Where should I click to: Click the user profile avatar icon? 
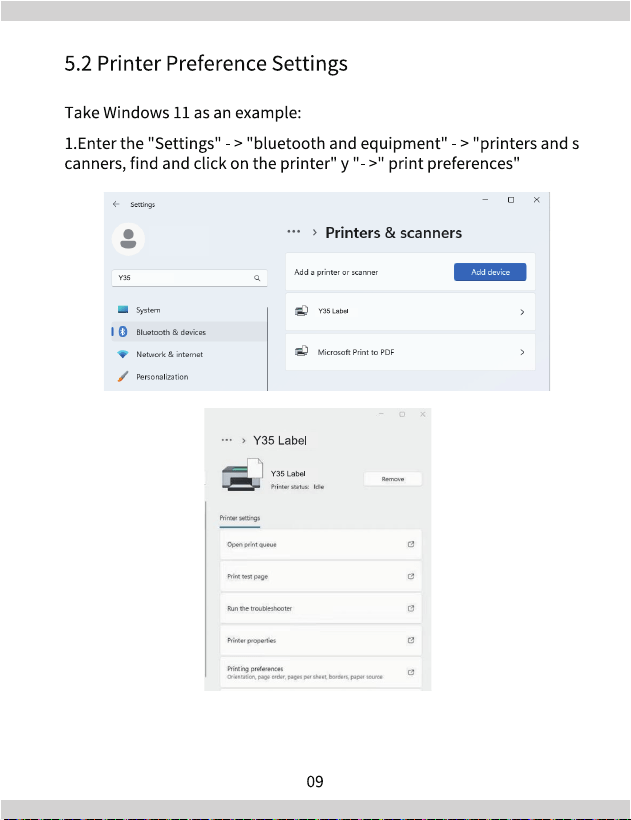pos(128,239)
